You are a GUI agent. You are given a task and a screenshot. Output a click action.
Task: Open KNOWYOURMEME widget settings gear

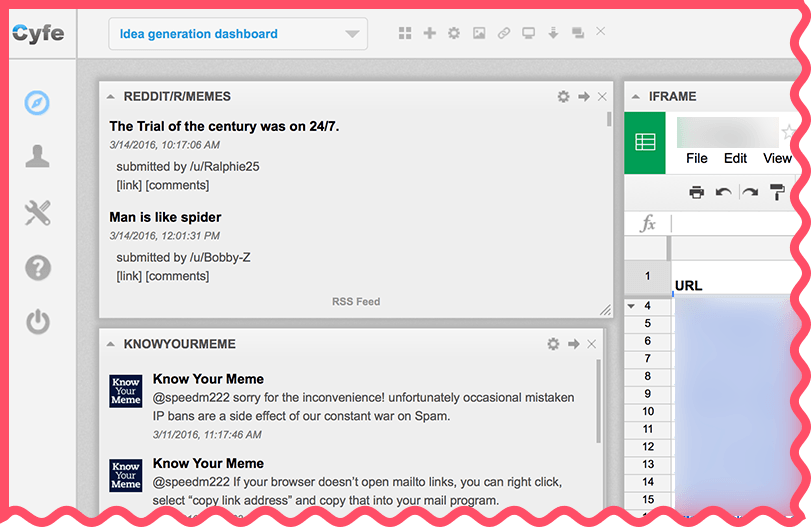coord(553,344)
